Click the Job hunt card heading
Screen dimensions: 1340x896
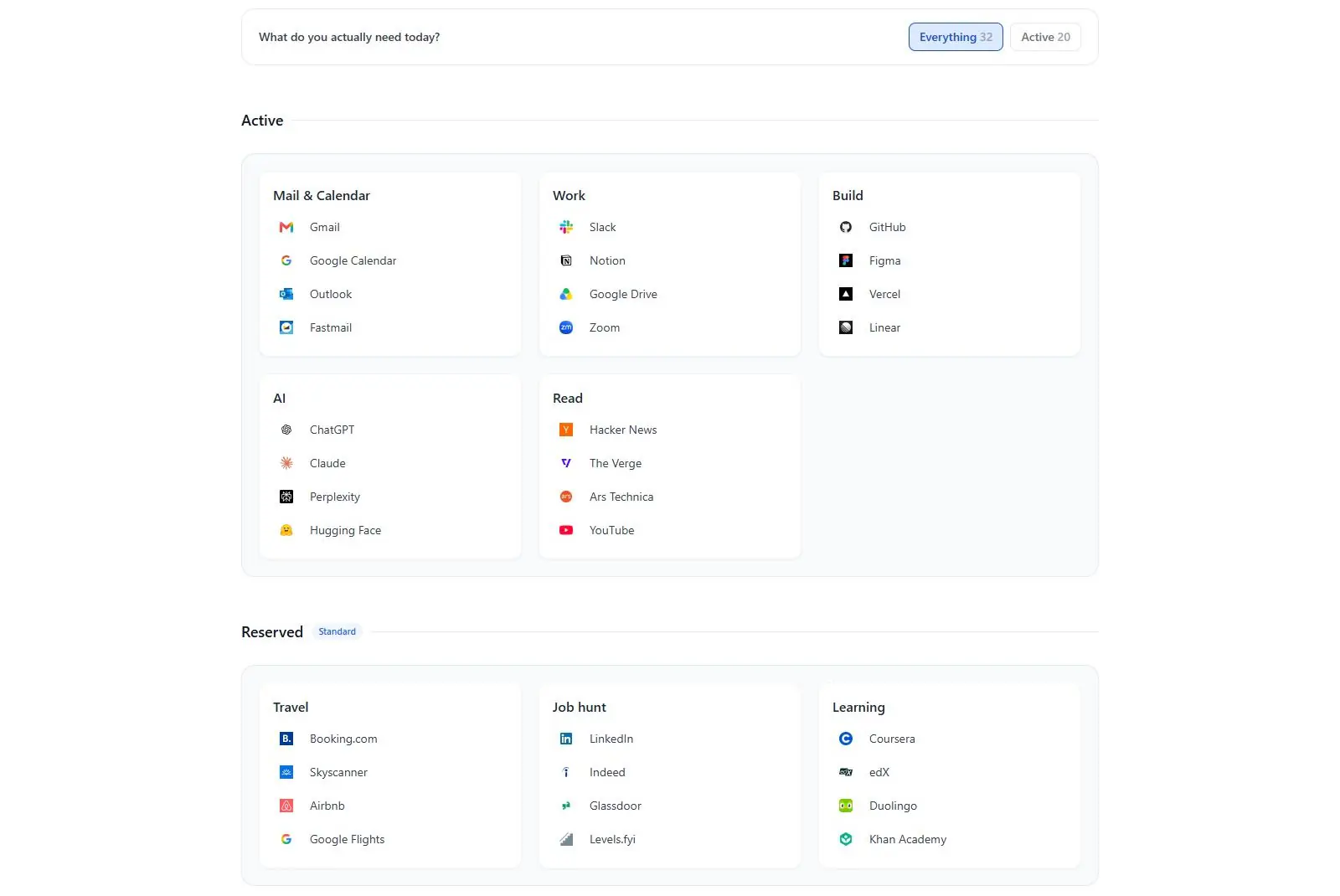pyautogui.click(x=579, y=707)
